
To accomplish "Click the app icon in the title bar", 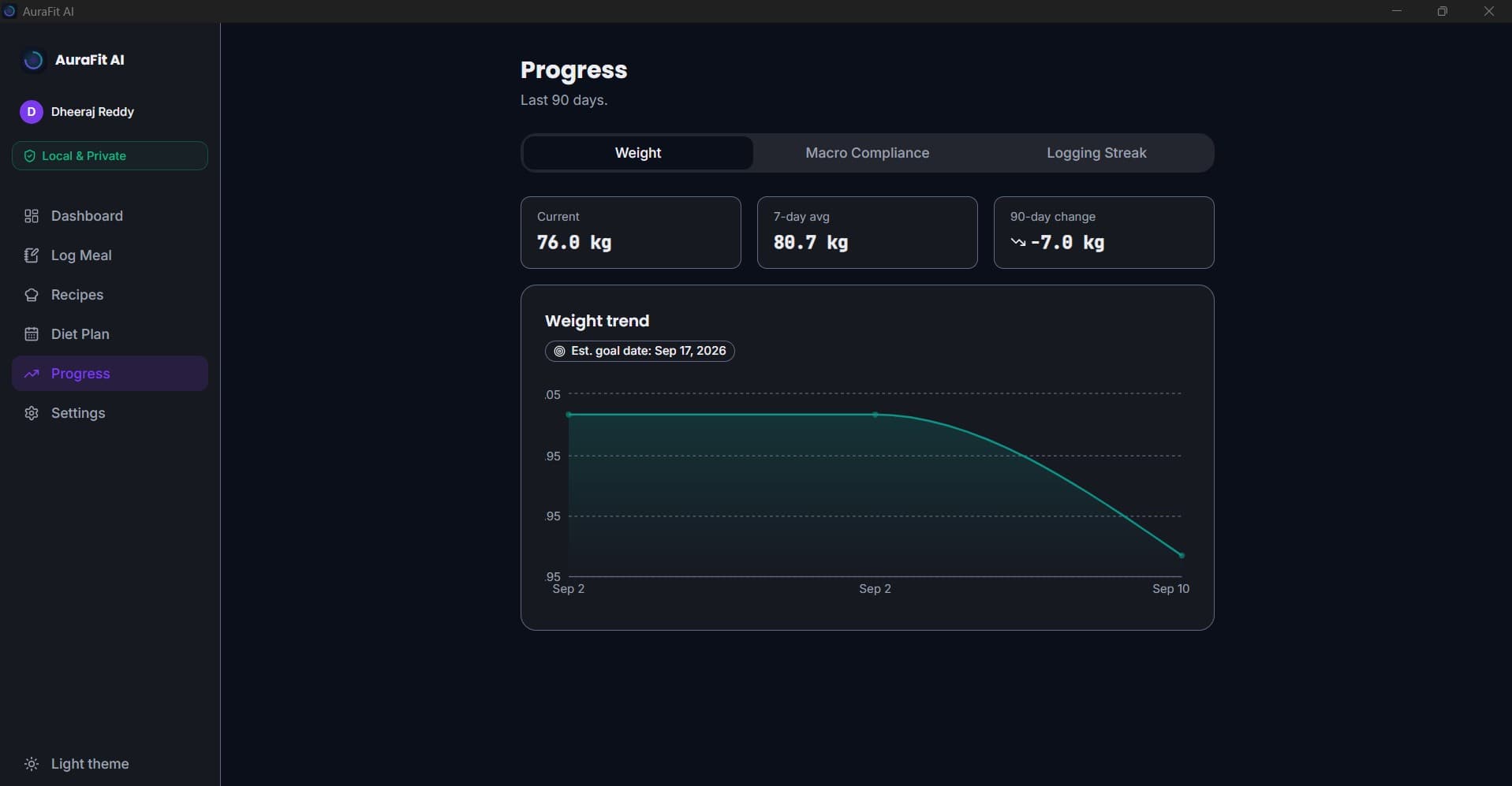I will pyautogui.click(x=9, y=11).
